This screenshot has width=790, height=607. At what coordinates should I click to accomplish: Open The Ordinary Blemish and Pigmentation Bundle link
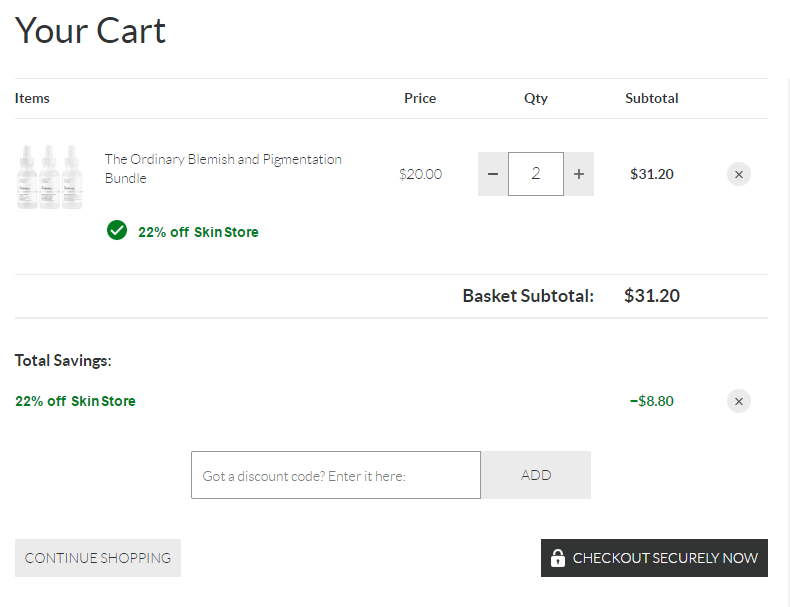223,168
